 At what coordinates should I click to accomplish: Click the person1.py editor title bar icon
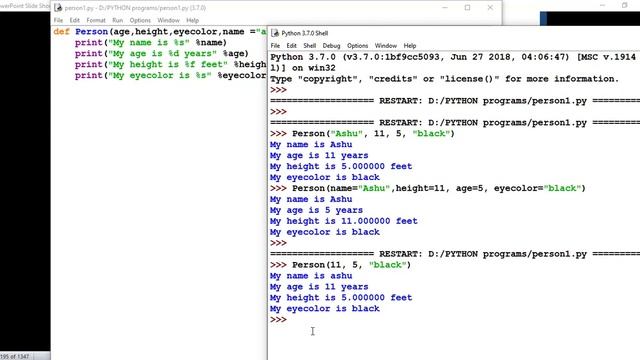58,8
